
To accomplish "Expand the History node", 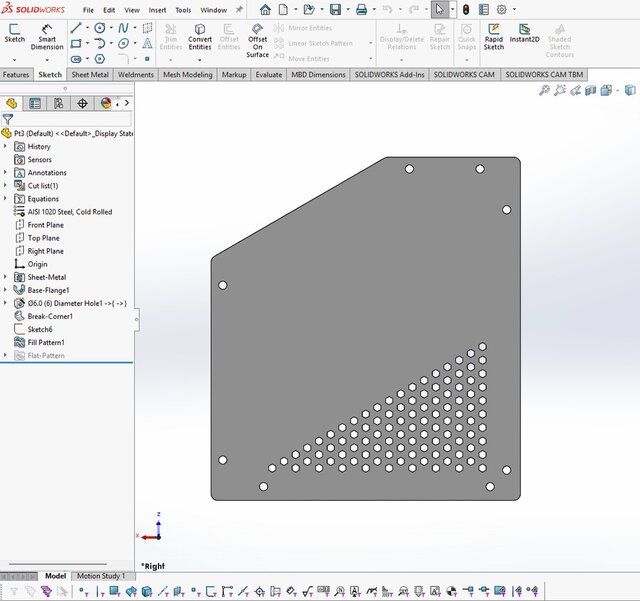I will (x=5, y=146).
